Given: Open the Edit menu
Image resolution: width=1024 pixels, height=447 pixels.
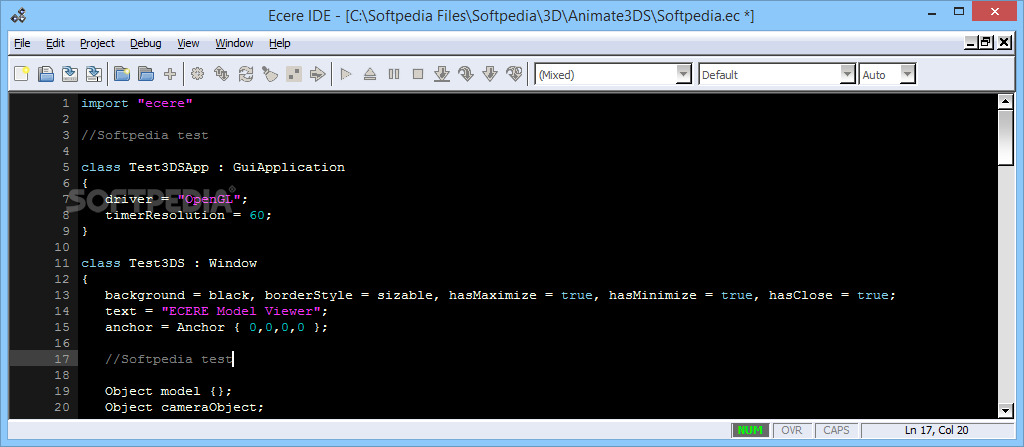Looking at the screenshot, I should (x=56, y=43).
